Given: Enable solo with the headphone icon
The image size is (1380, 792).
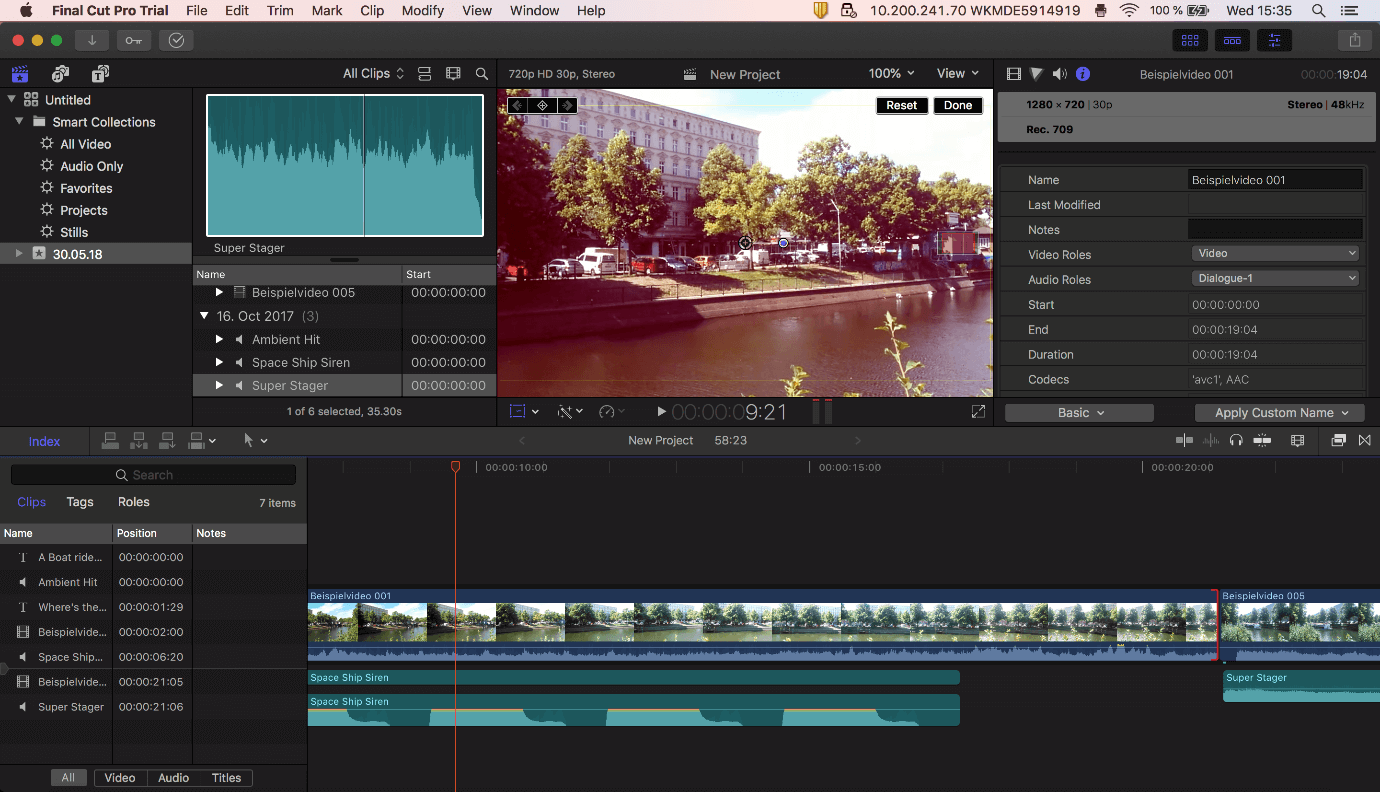Looking at the screenshot, I should (x=1234, y=440).
